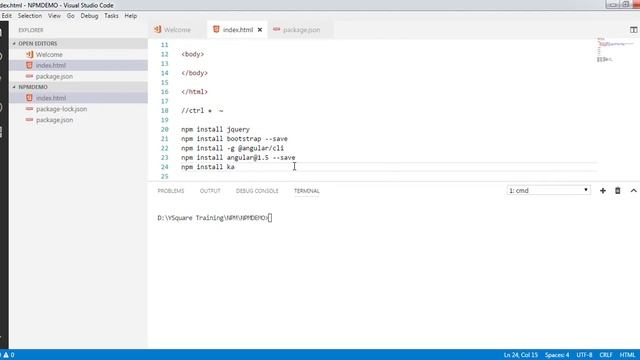This screenshot has width=640, height=360.
Task: Click 'Ln 24, Col 15' in status bar
Action: coord(521,355)
